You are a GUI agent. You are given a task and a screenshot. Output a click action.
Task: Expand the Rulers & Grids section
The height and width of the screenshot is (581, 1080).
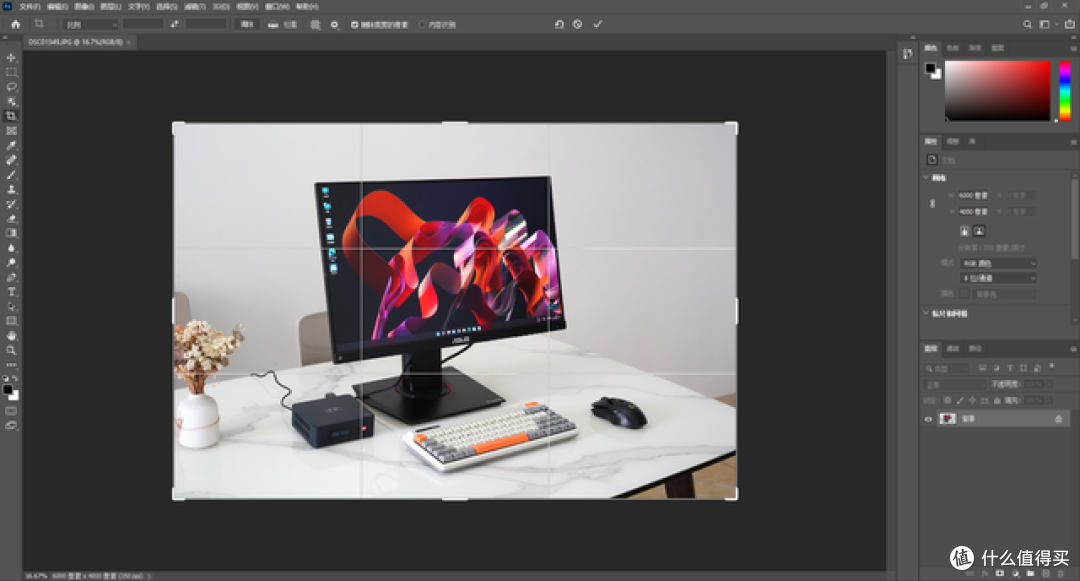click(x=926, y=313)
